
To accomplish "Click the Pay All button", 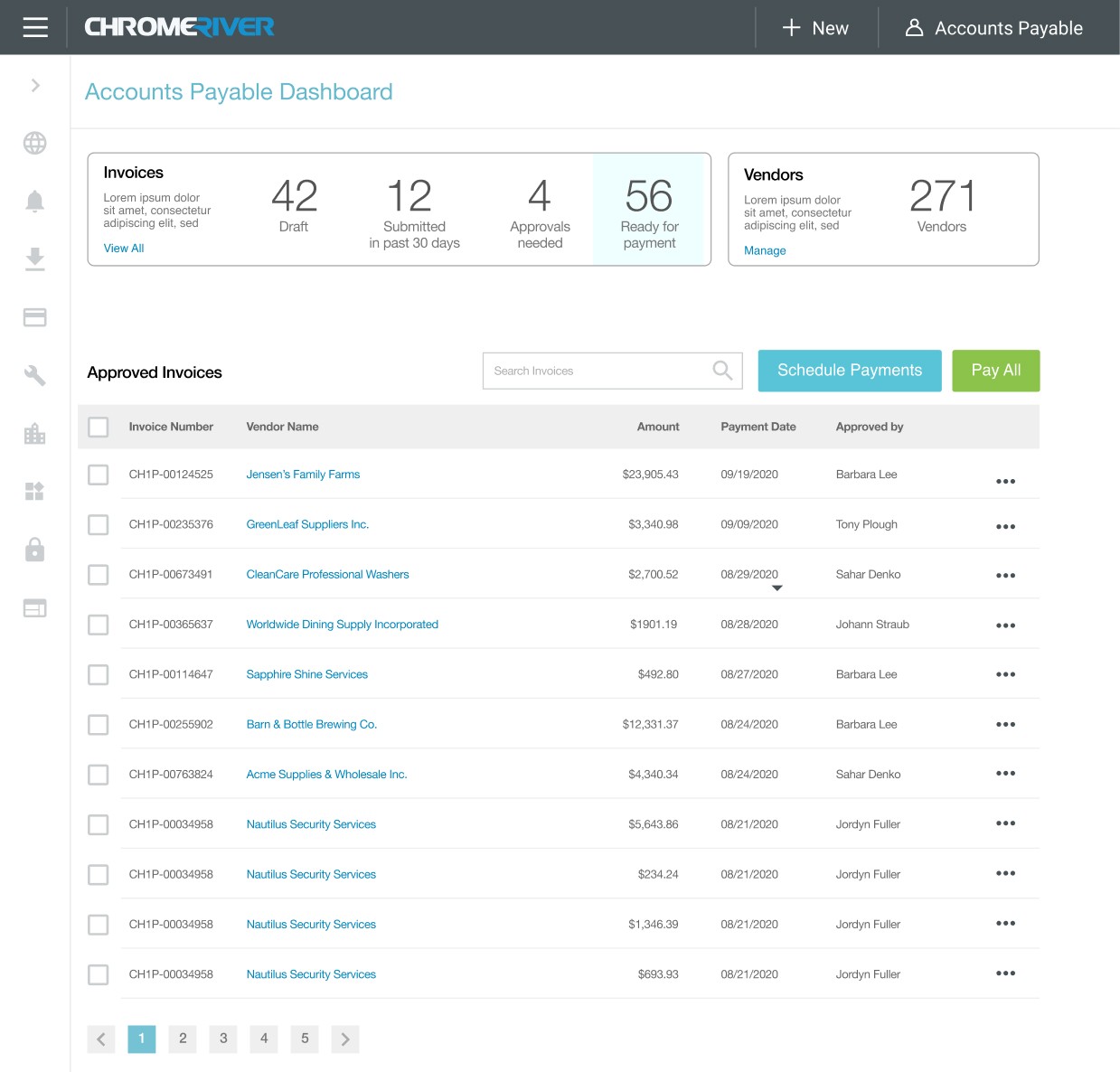I will (x=996, y=371).
